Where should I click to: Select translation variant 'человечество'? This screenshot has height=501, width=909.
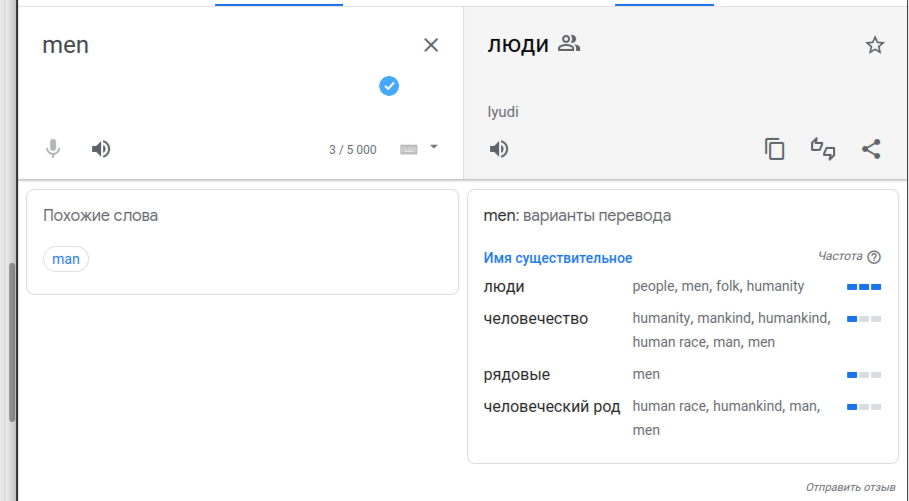click(536, 319)
